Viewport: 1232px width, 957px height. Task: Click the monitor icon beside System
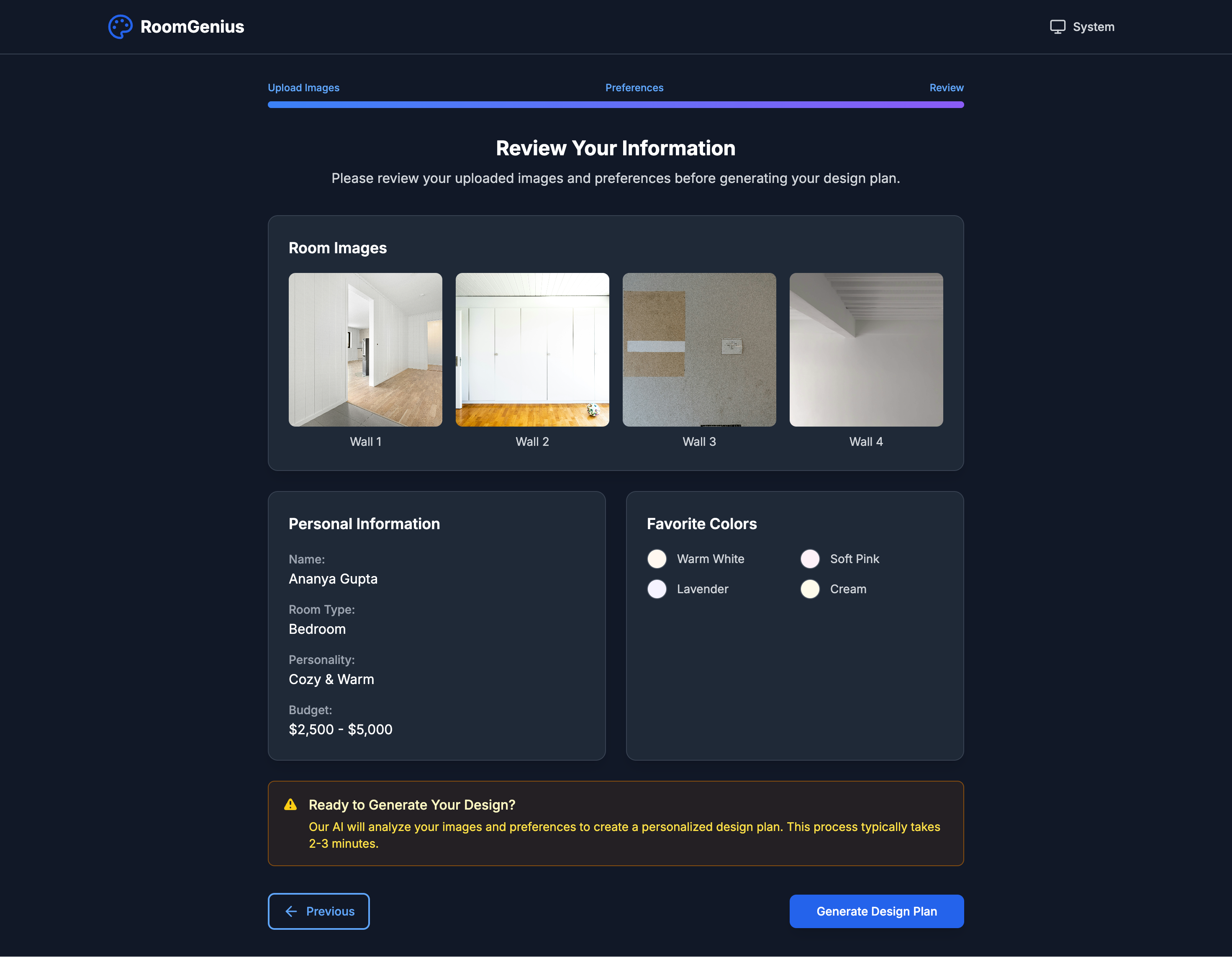[1057, 26]
